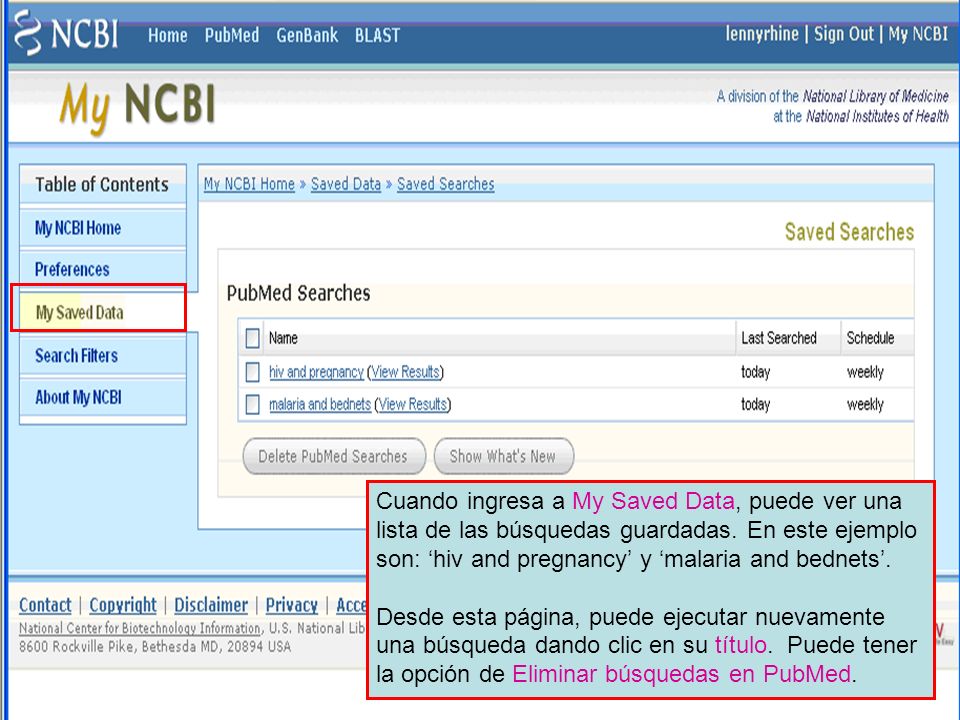Viewport: 960px width, 720px height.
Task: Click the Rockville Pike address text
Action: (155, 647)
